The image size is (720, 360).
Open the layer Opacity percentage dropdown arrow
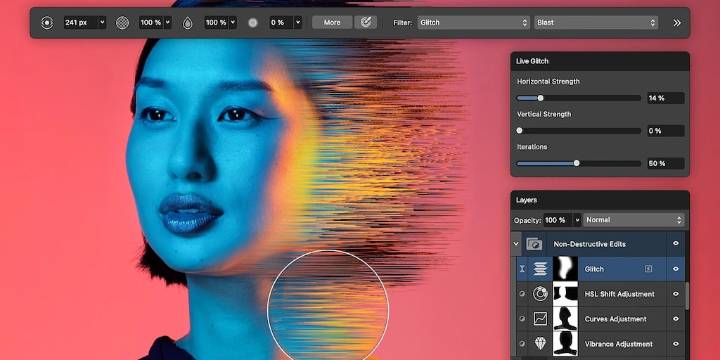[x=577, y=220]
